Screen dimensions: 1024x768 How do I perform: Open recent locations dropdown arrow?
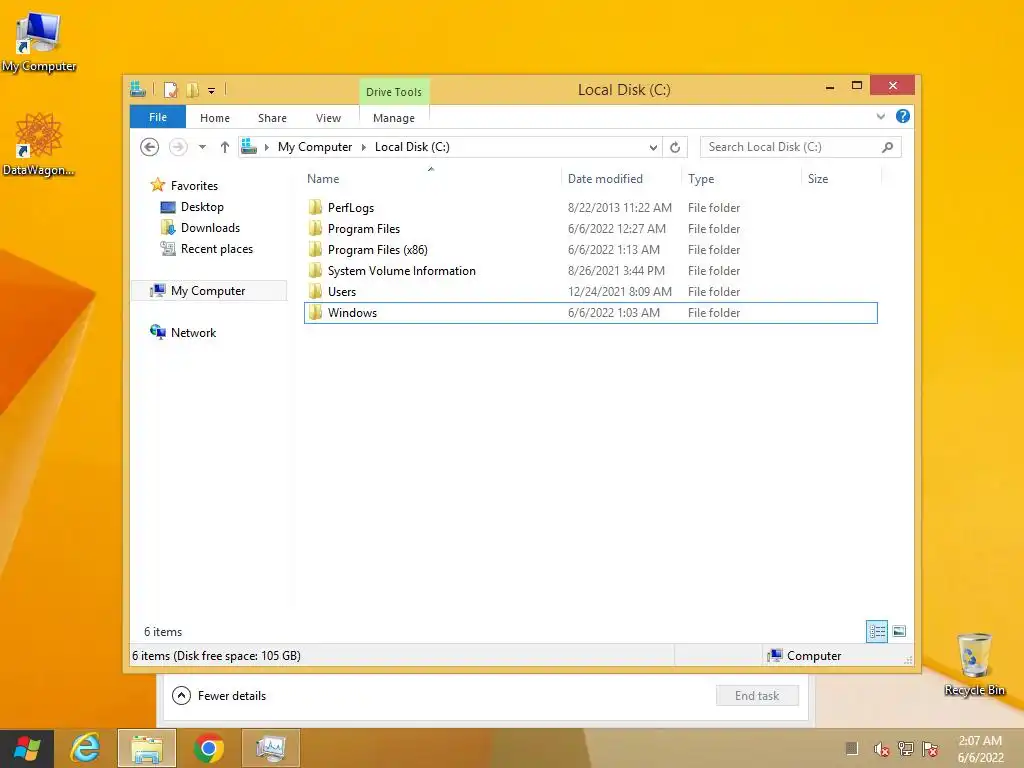[x=202, y=147]
